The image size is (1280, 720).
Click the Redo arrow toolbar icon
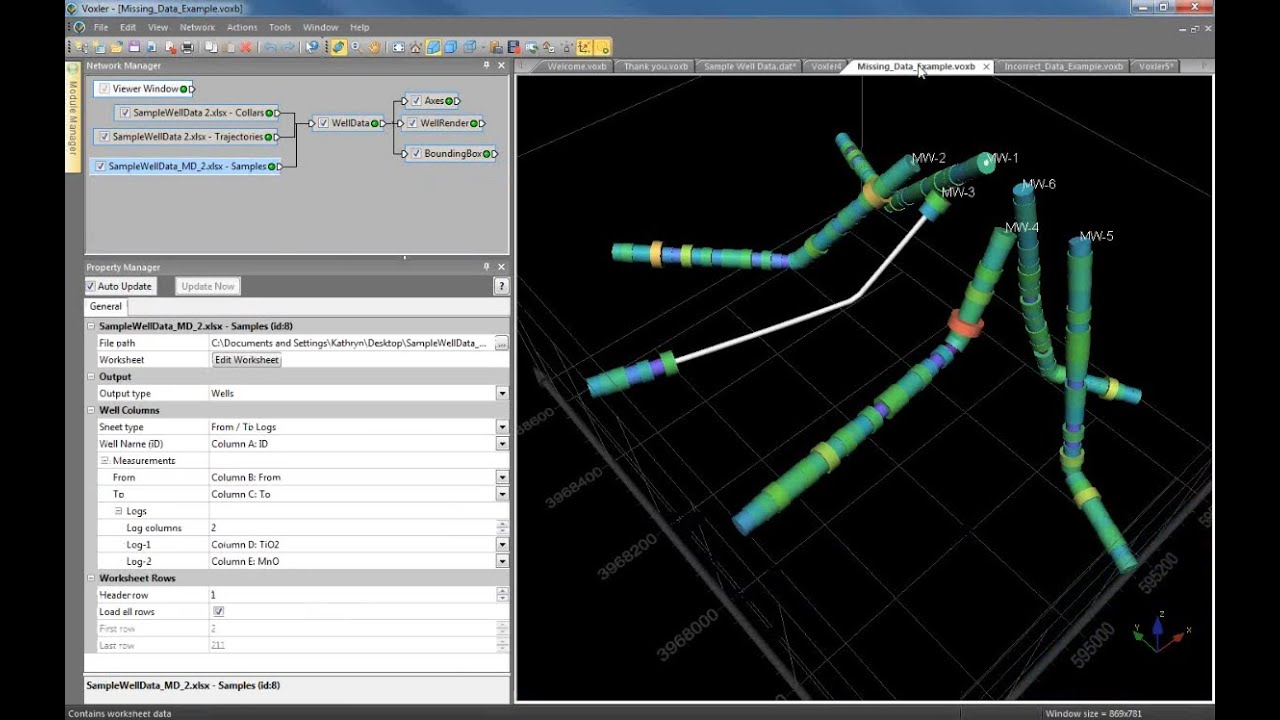[x=289, y=47]
